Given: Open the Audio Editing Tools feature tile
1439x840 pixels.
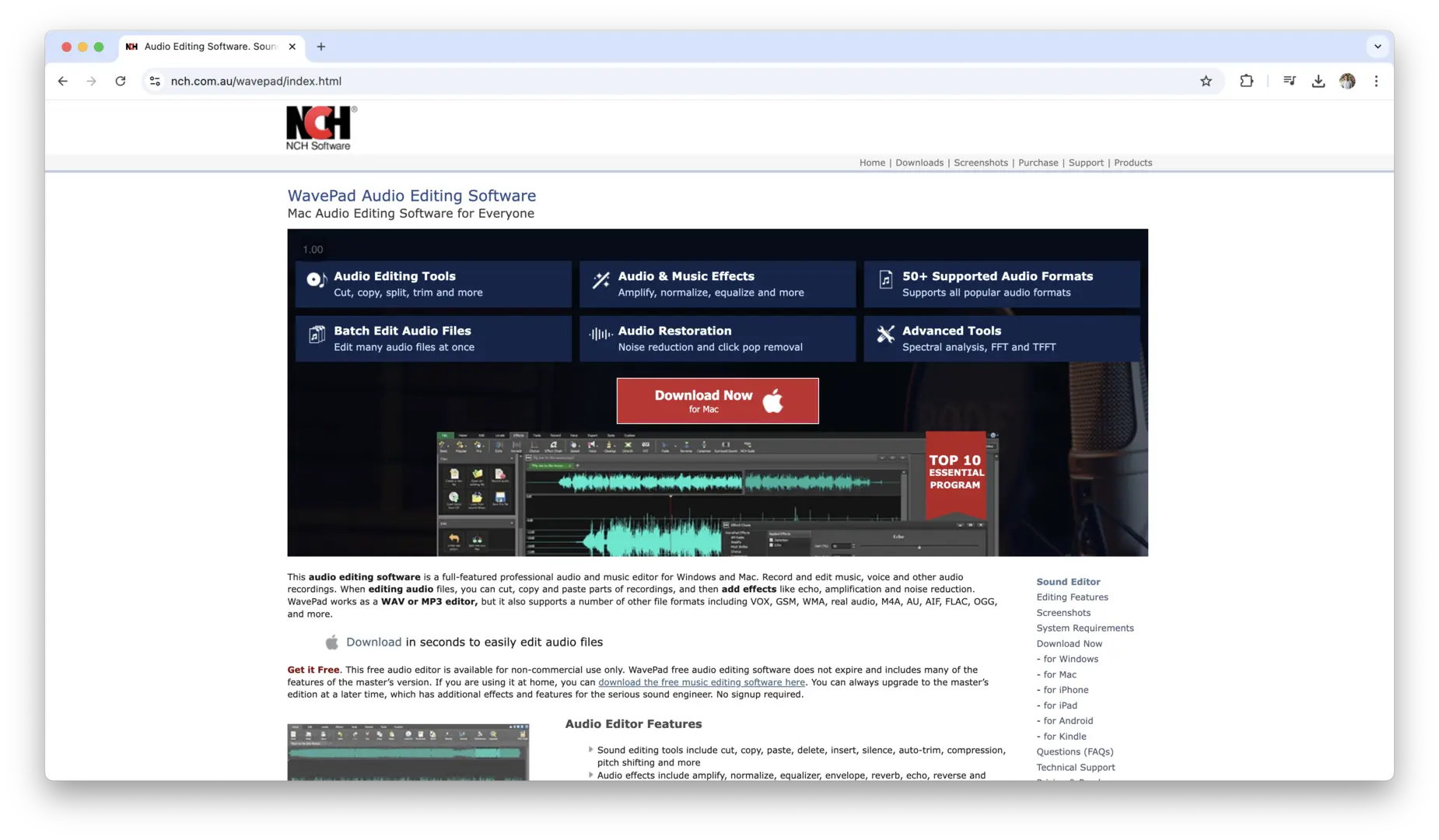Looking at the screenshot, I should pyautogui.click(x=433, y=284).
